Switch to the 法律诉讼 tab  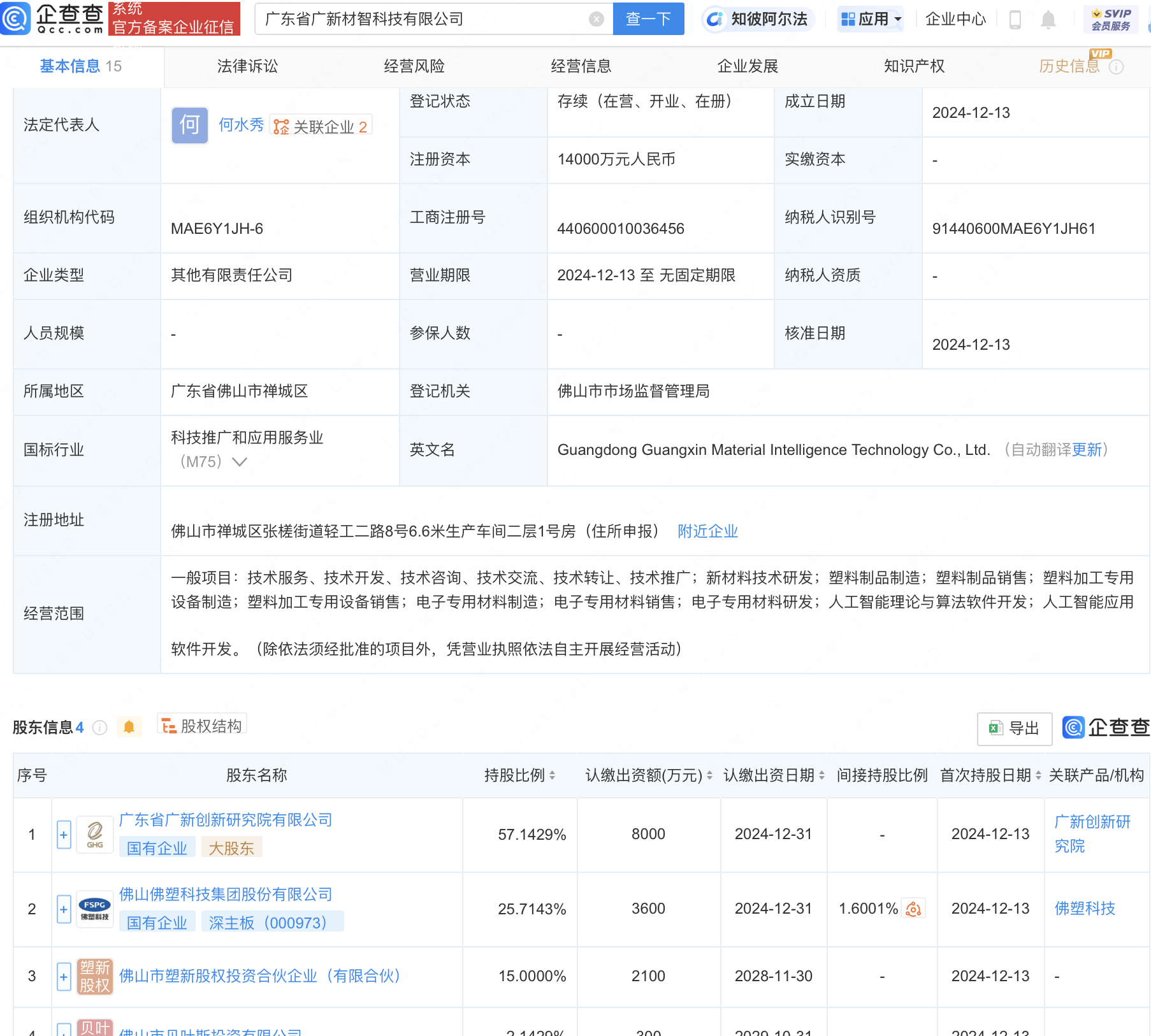[247, 66]
